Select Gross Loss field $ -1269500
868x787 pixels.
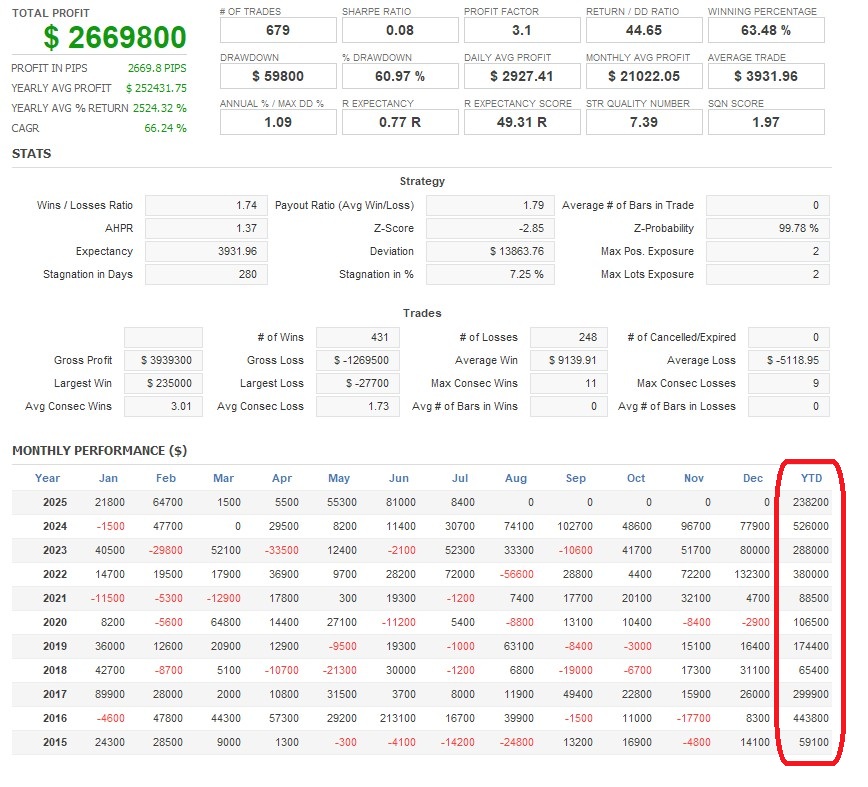[x=358, y=360]
